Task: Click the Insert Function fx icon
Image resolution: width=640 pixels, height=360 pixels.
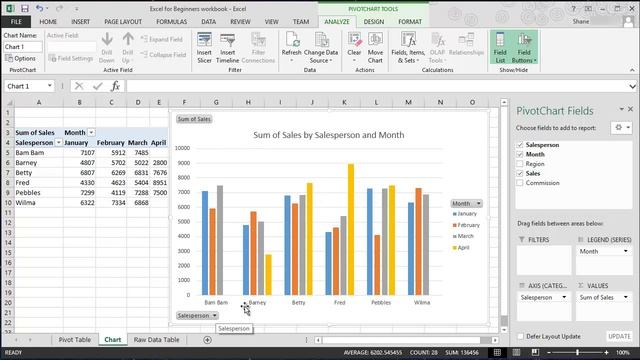Action: [x=116, y=86]
